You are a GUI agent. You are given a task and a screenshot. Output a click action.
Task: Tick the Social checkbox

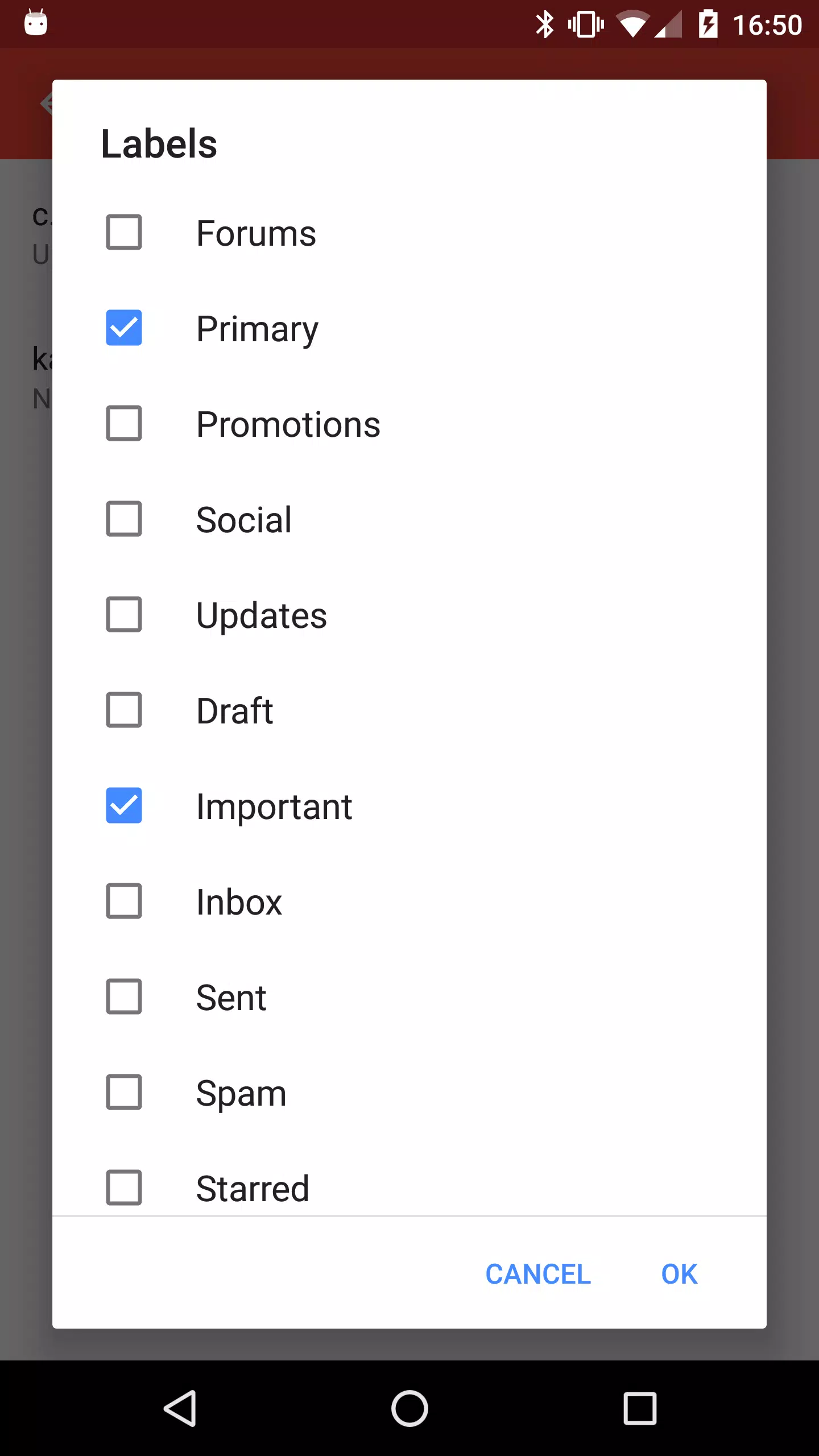(124, 519)
